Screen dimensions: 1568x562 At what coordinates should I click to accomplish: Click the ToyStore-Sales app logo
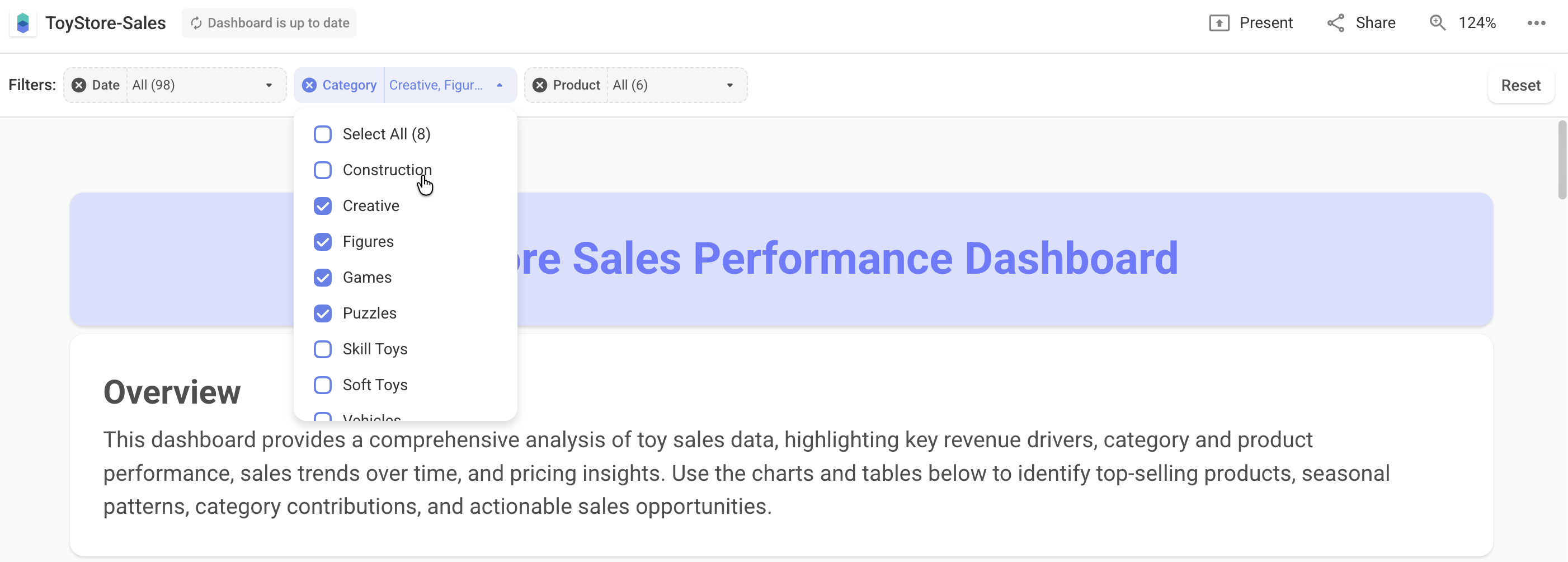pyautogui.click(x=22, y=22)
